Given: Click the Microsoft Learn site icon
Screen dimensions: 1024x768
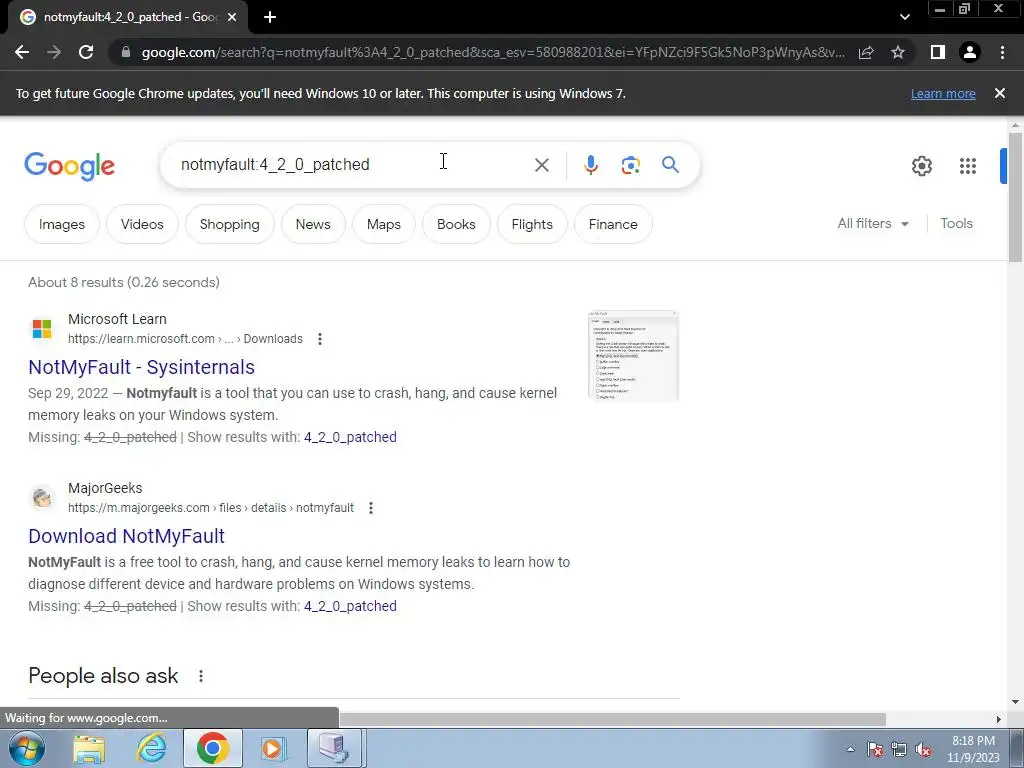Looking at the screenshot, I should (x=42, y=328).
